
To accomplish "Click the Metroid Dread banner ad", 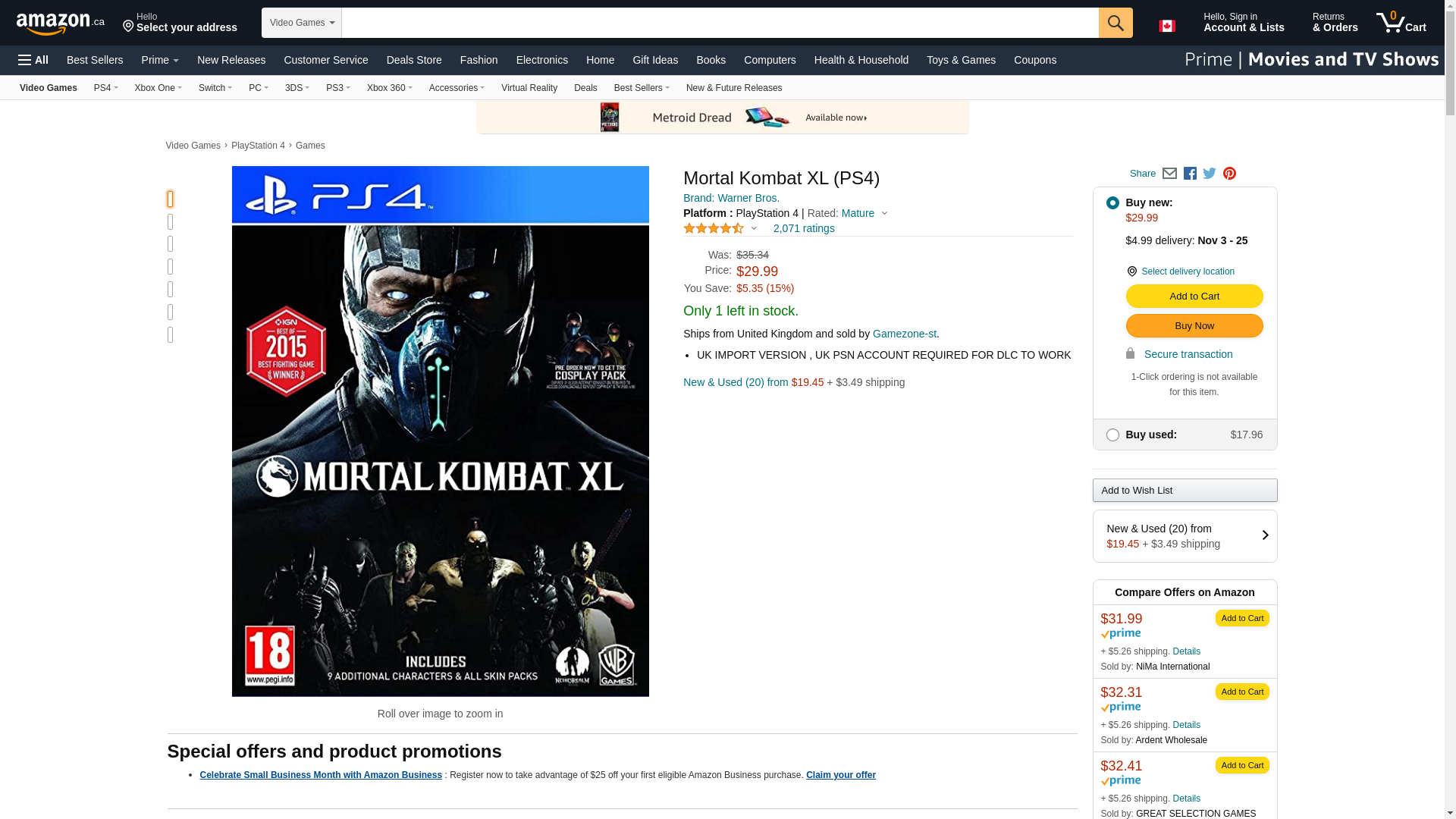I will point(722,118).
